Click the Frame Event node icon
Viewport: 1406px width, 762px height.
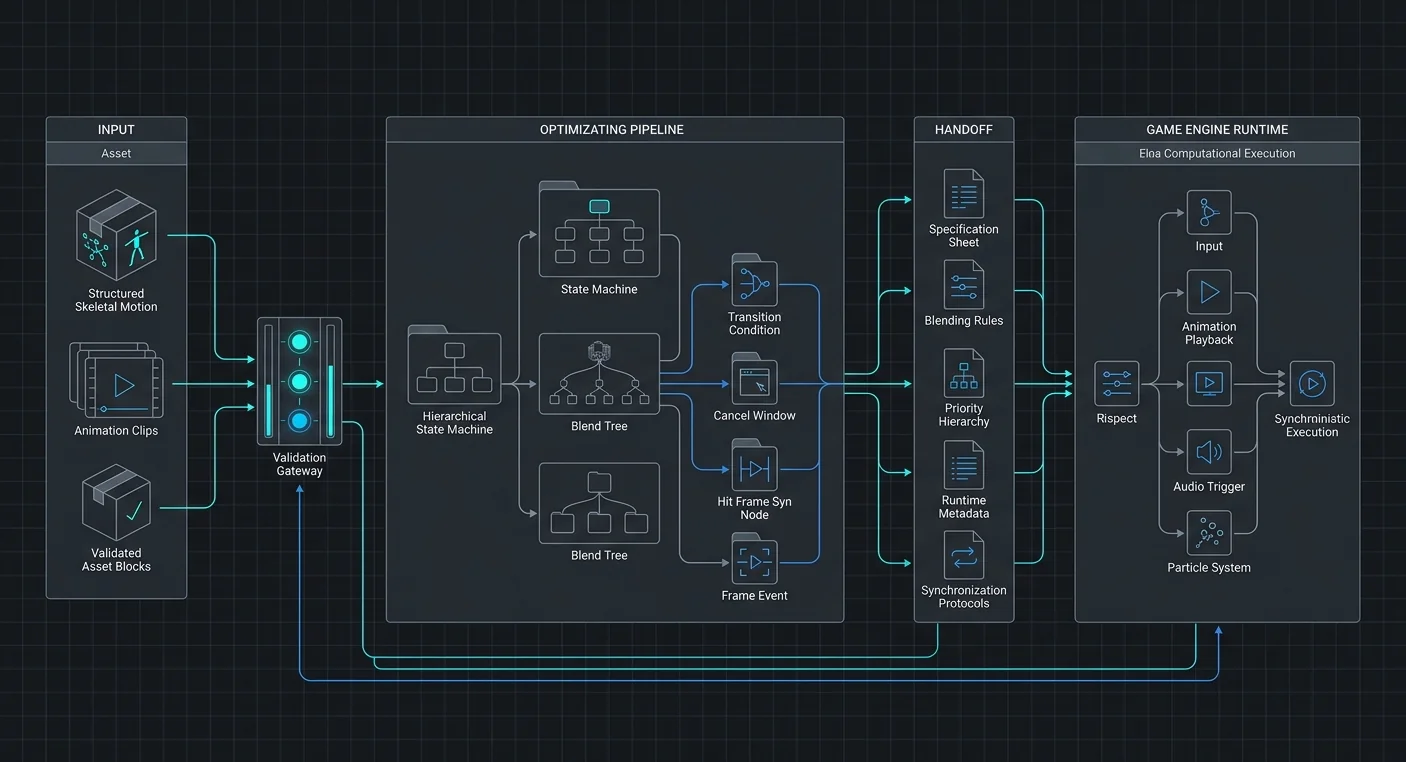754,559
